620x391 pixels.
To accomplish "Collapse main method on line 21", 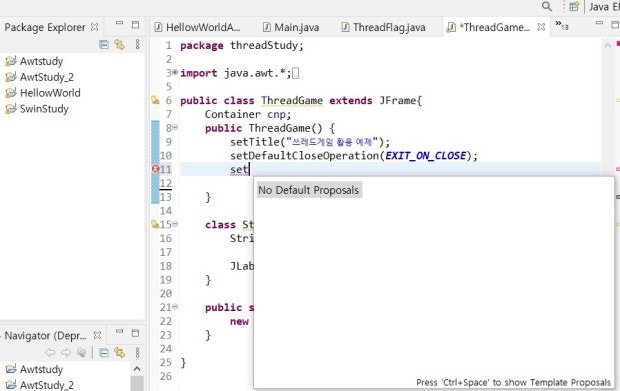I will pyautogui.click(x=175, y=307).
